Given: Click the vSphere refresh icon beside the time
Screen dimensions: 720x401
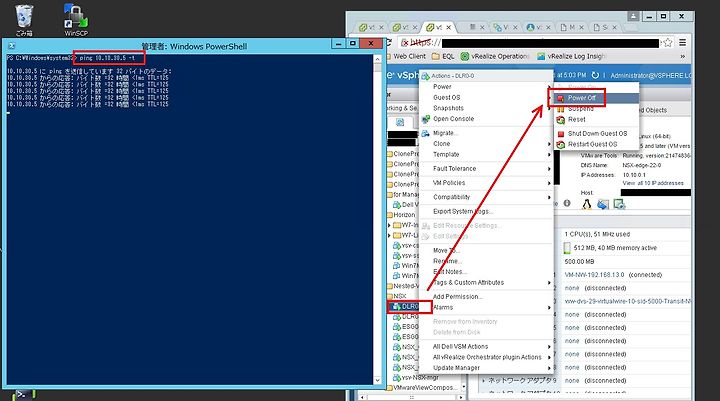Looking at the screenshot, I should [x=595, y=75].
